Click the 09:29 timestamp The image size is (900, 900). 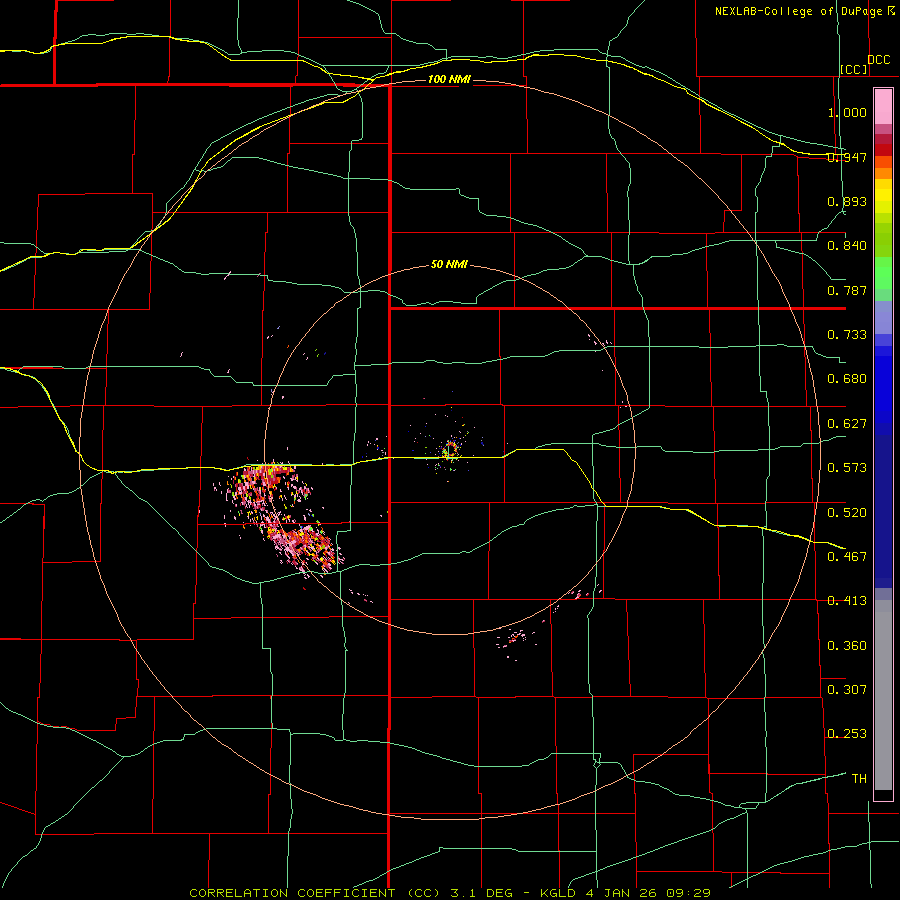tap(688, 893)
